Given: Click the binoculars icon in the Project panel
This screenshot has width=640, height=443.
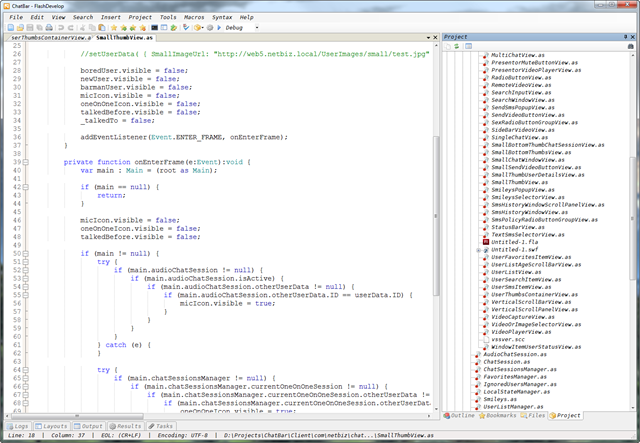Looking at the screenshot, I should pyautogui.click(x=631, y=46).
